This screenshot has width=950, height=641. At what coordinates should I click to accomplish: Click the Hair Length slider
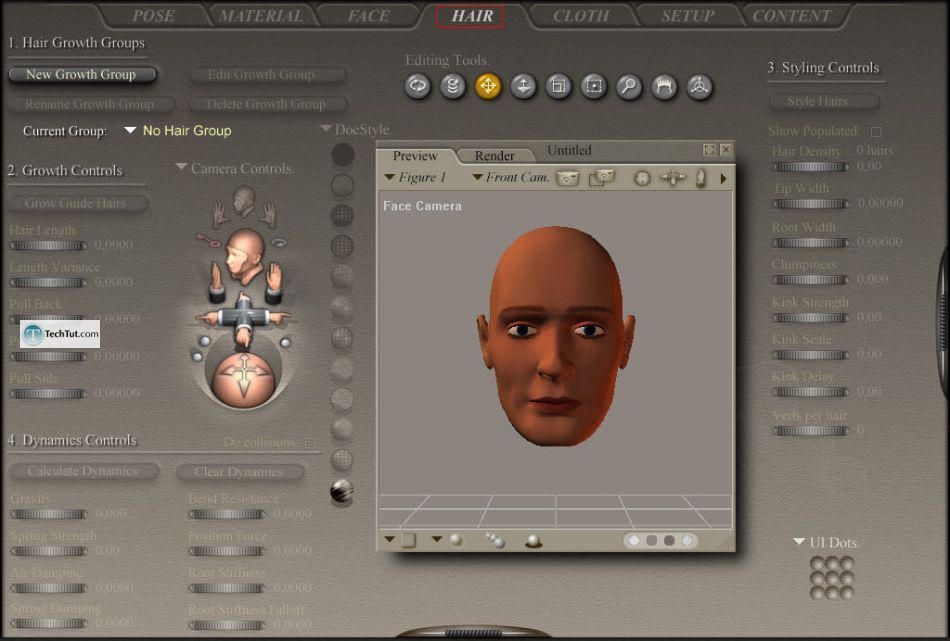point(48,245)
